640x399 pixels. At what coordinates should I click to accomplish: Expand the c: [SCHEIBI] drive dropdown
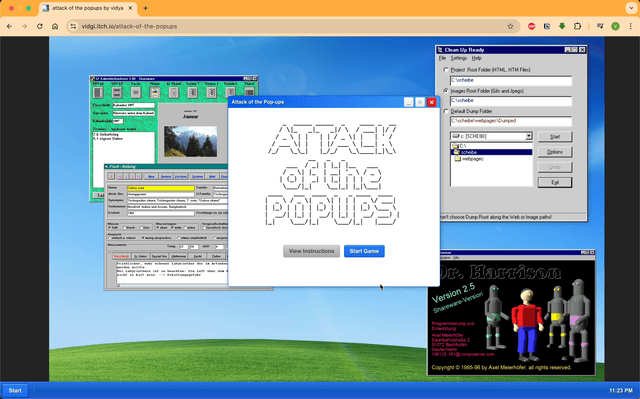(x=529, y=136)
